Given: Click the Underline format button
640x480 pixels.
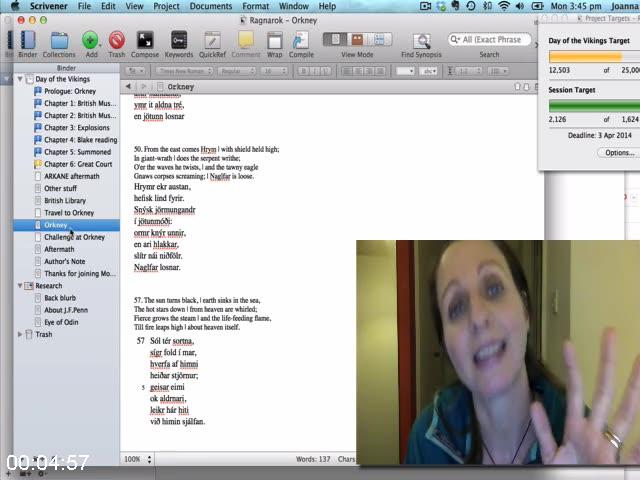Looking at the screenshot, I should 325,71.
